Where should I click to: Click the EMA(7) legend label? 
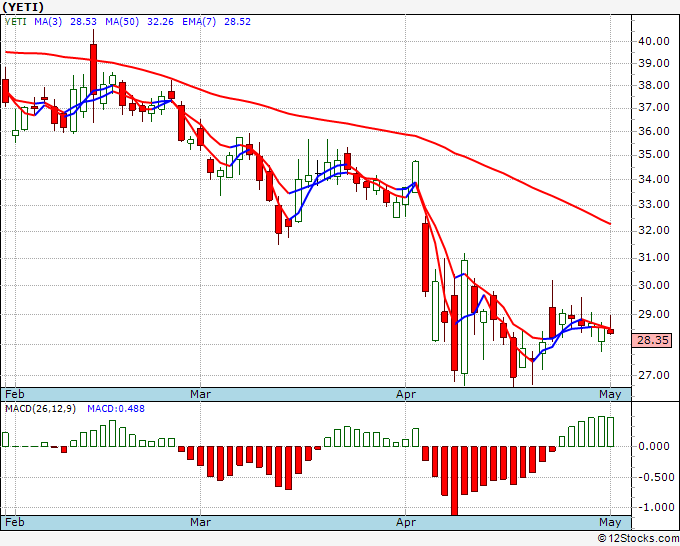point(199,21)
